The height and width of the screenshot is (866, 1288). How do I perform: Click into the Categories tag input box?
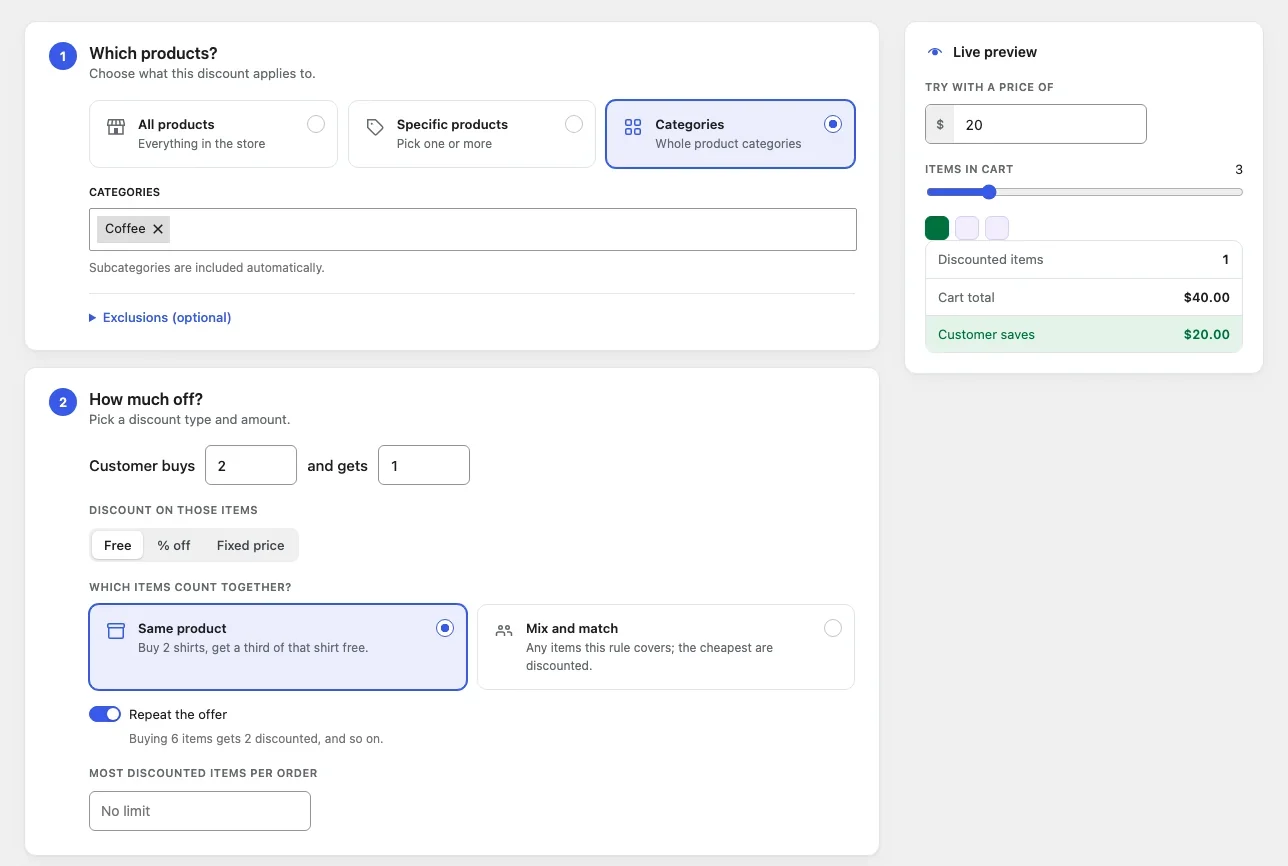tap(473, 229)
